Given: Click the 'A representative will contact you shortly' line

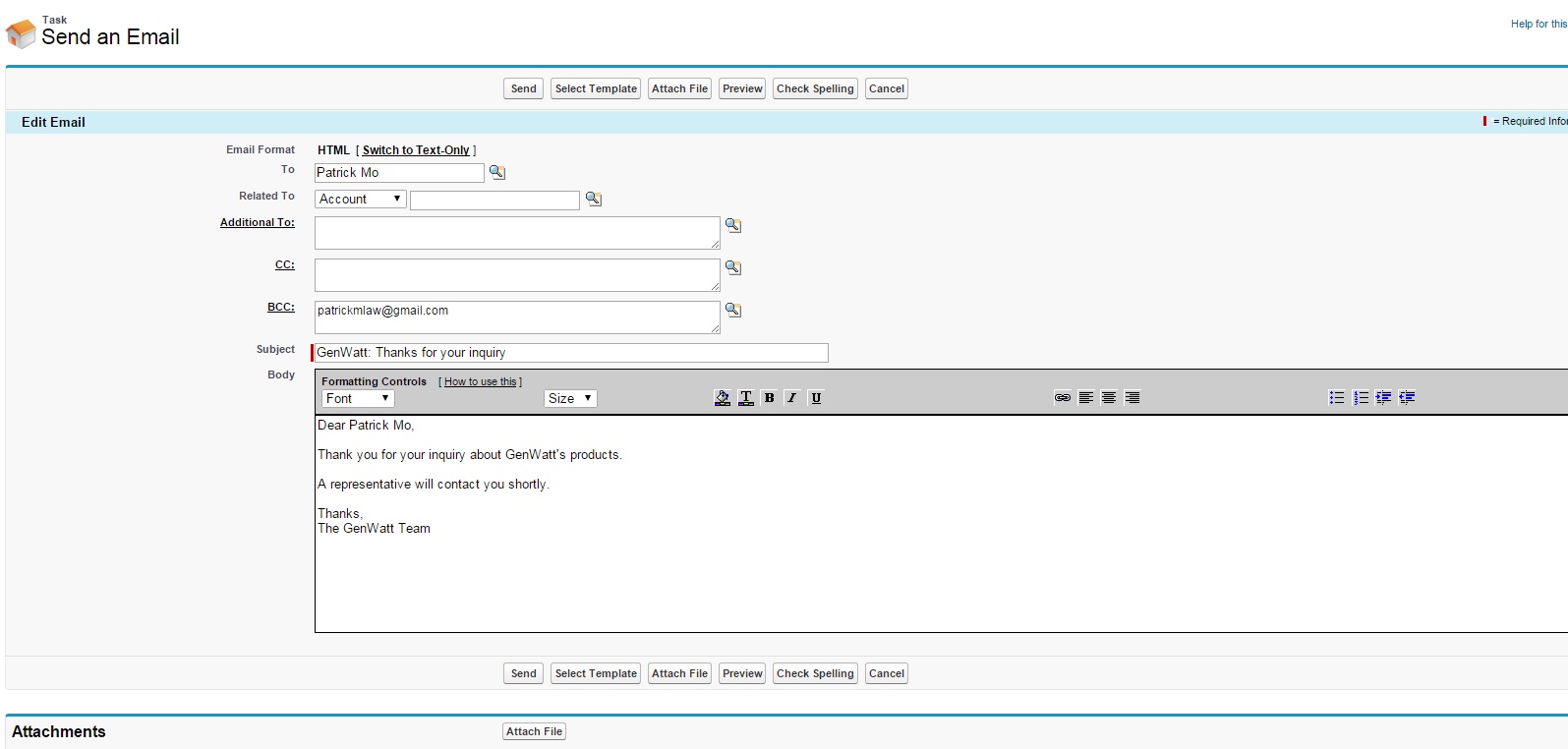Looking at the screenshot, I should click(434, 485).
